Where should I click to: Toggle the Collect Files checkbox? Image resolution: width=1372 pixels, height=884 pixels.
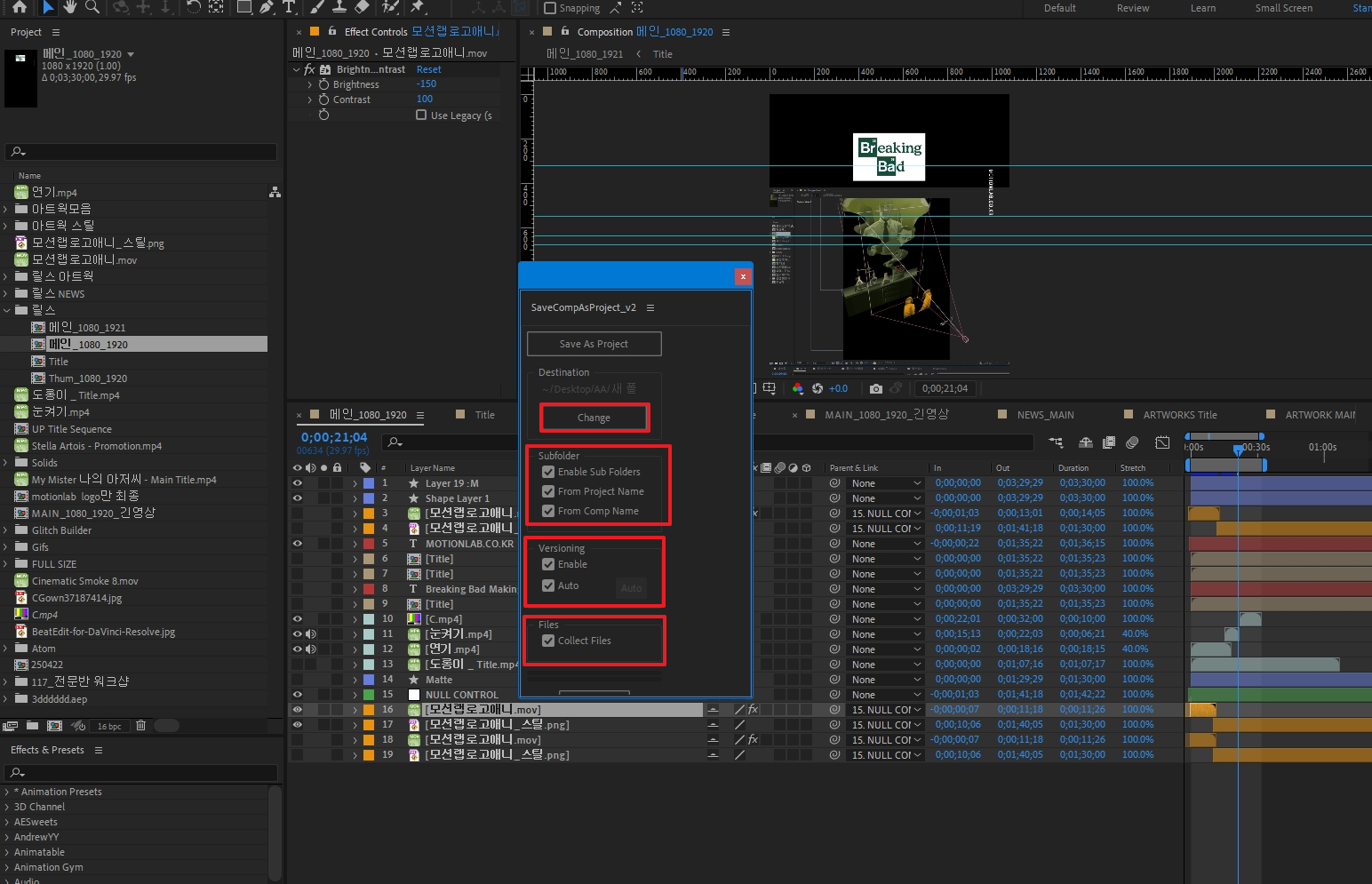point(548,641)
